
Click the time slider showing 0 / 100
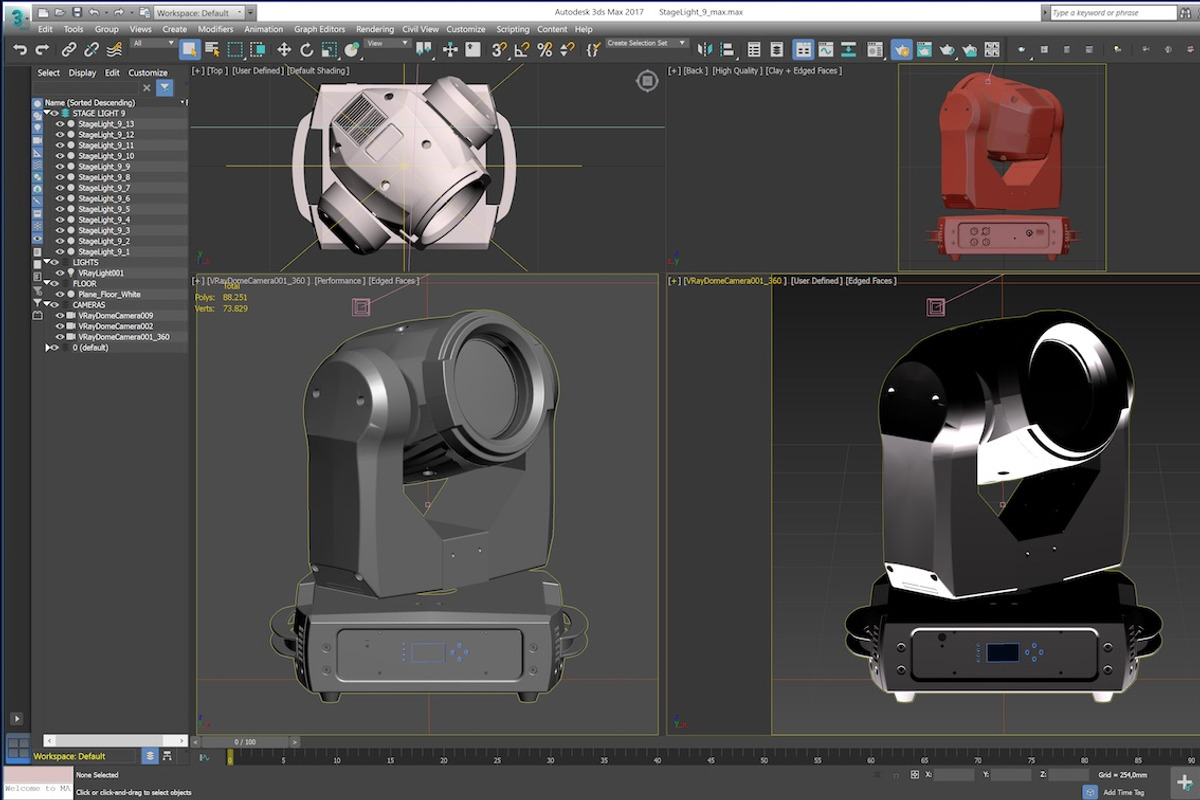(x=244, y=742)
